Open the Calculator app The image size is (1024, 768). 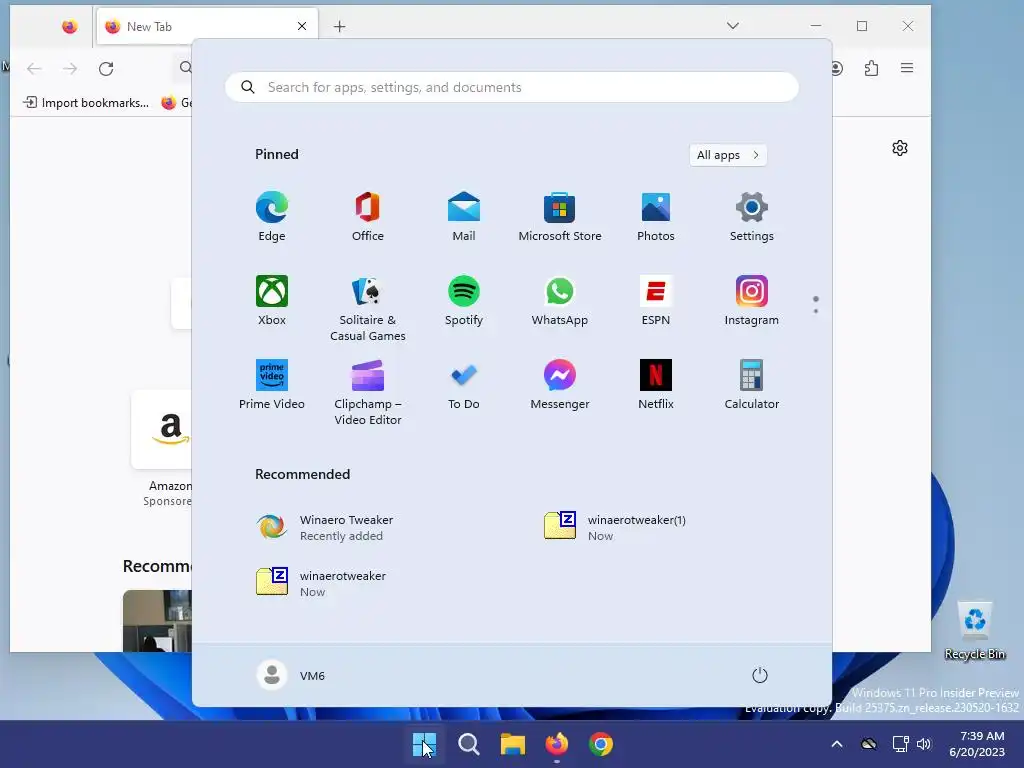click(752, 385)
